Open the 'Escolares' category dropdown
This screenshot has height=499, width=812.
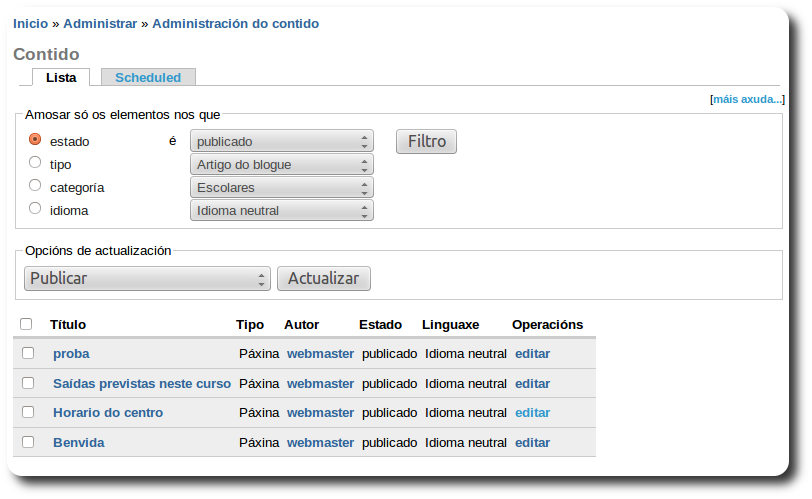(281, 187)
